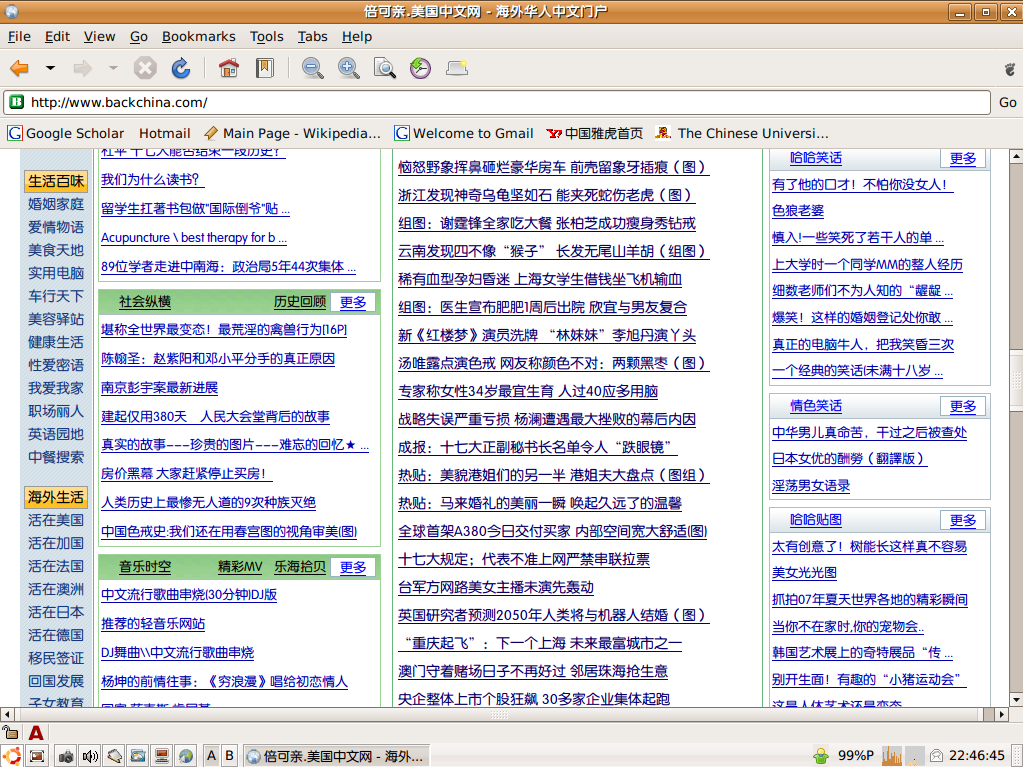
Task: Open the View menu
Action: tap(99, 37)
